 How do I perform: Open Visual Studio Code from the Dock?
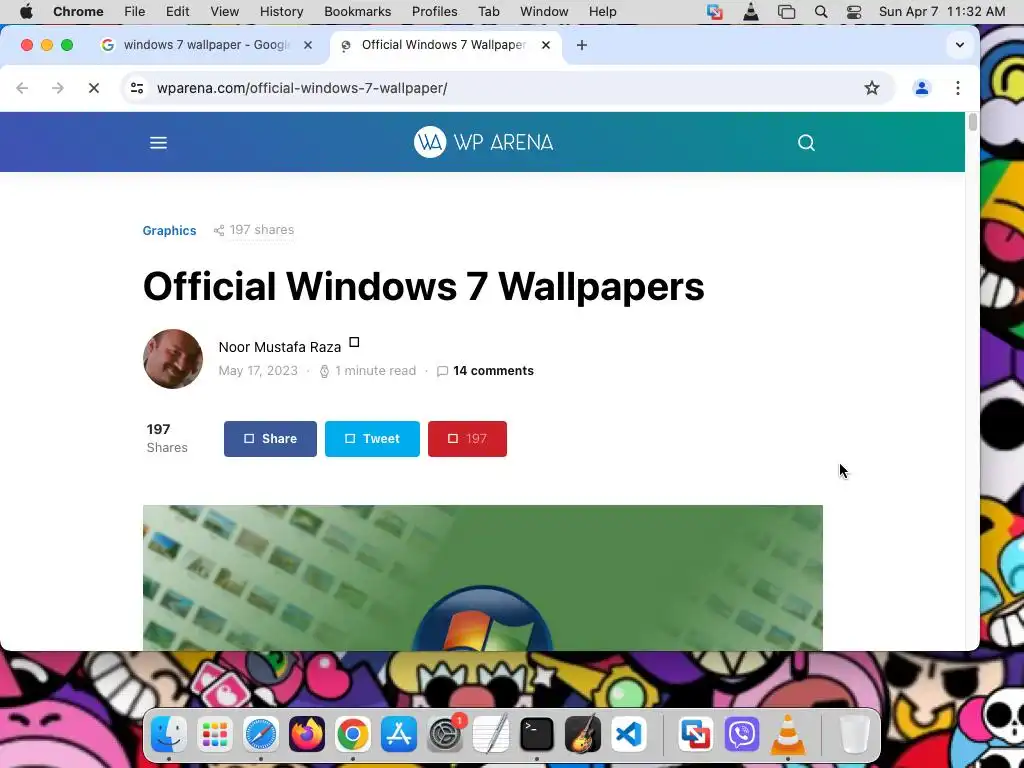(x=629, y=735)
